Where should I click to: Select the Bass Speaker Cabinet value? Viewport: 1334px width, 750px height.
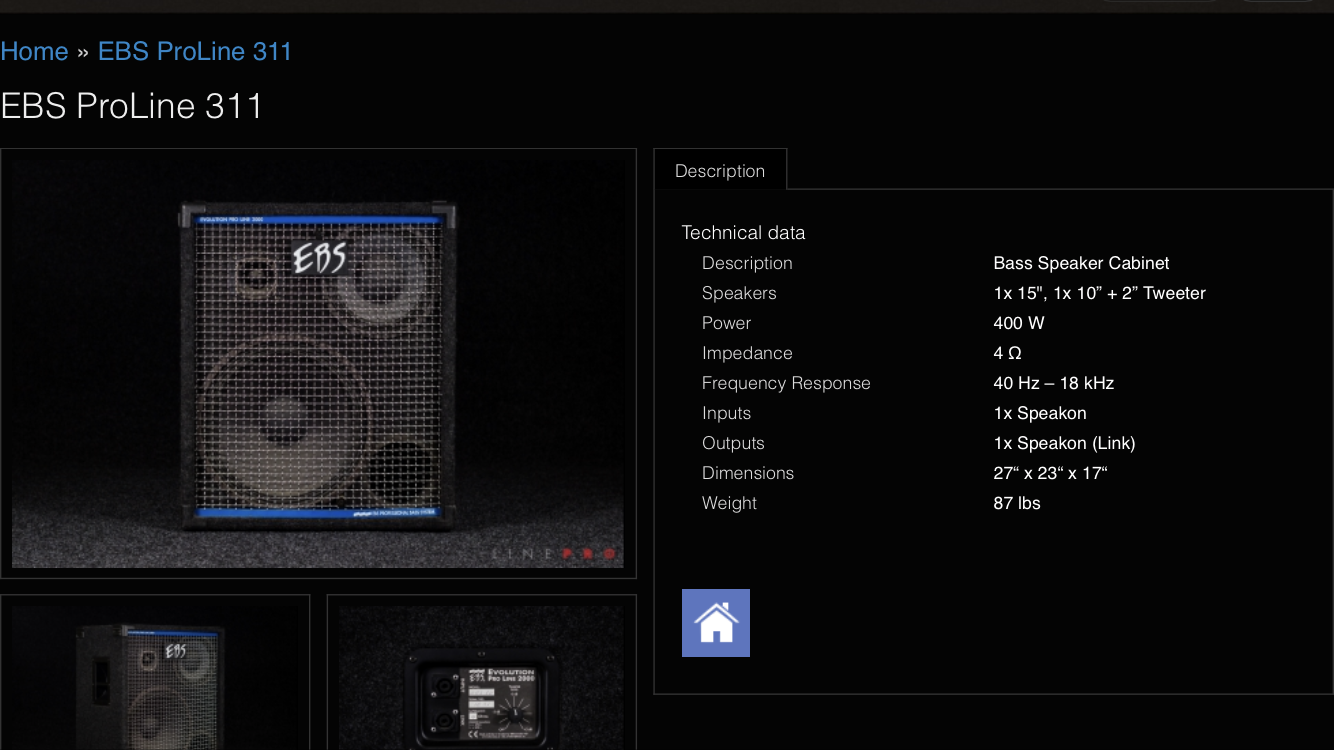pyautogui.click(x=1081, y=263)
